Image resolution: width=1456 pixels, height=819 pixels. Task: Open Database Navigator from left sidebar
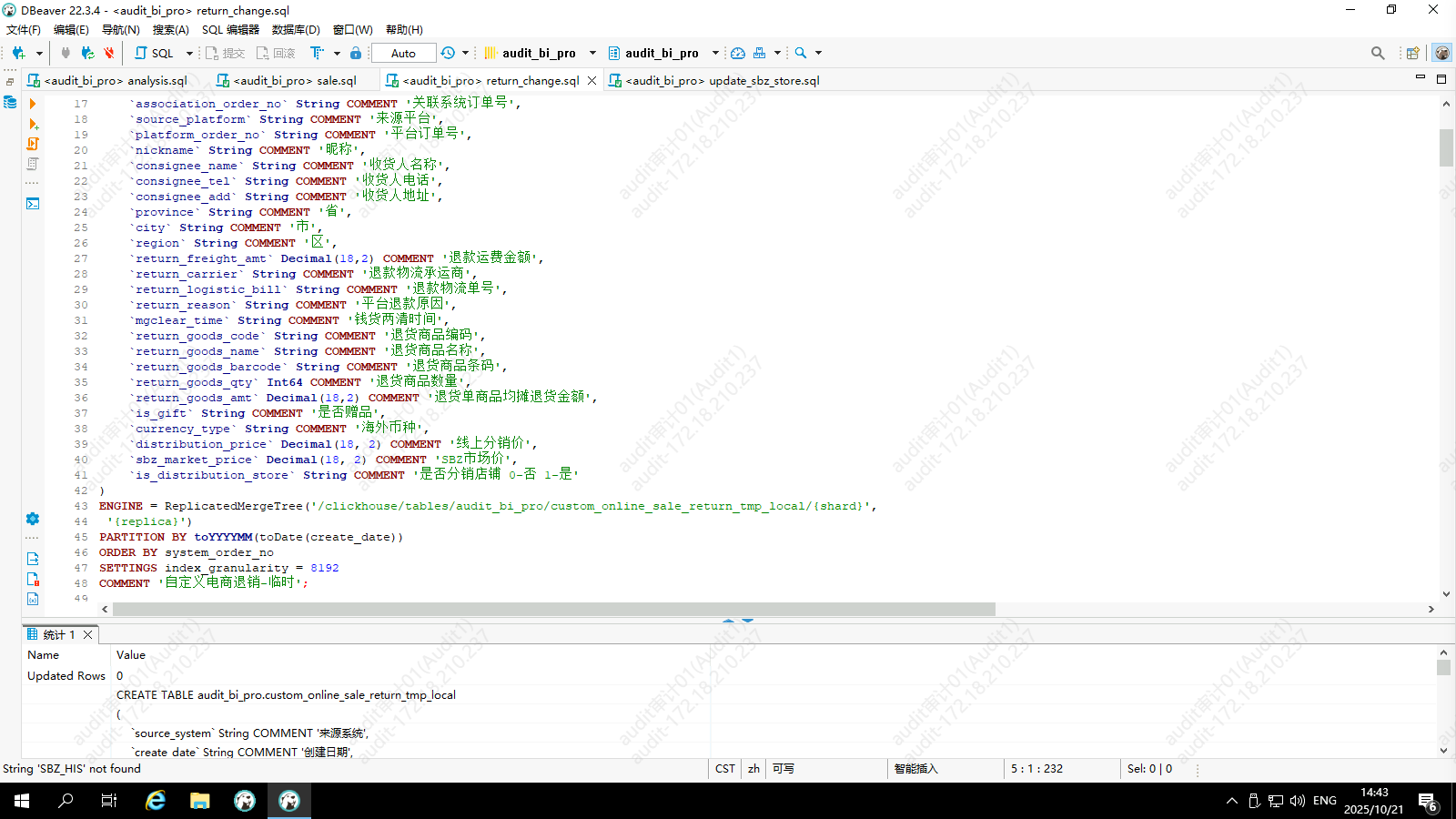tap(10, 102)
